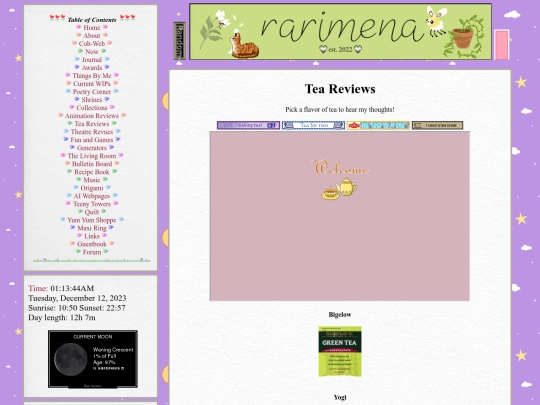This screenshot has height=405, width=540.
Task: Open the Quilt page
Action: (x=92, y=212)
